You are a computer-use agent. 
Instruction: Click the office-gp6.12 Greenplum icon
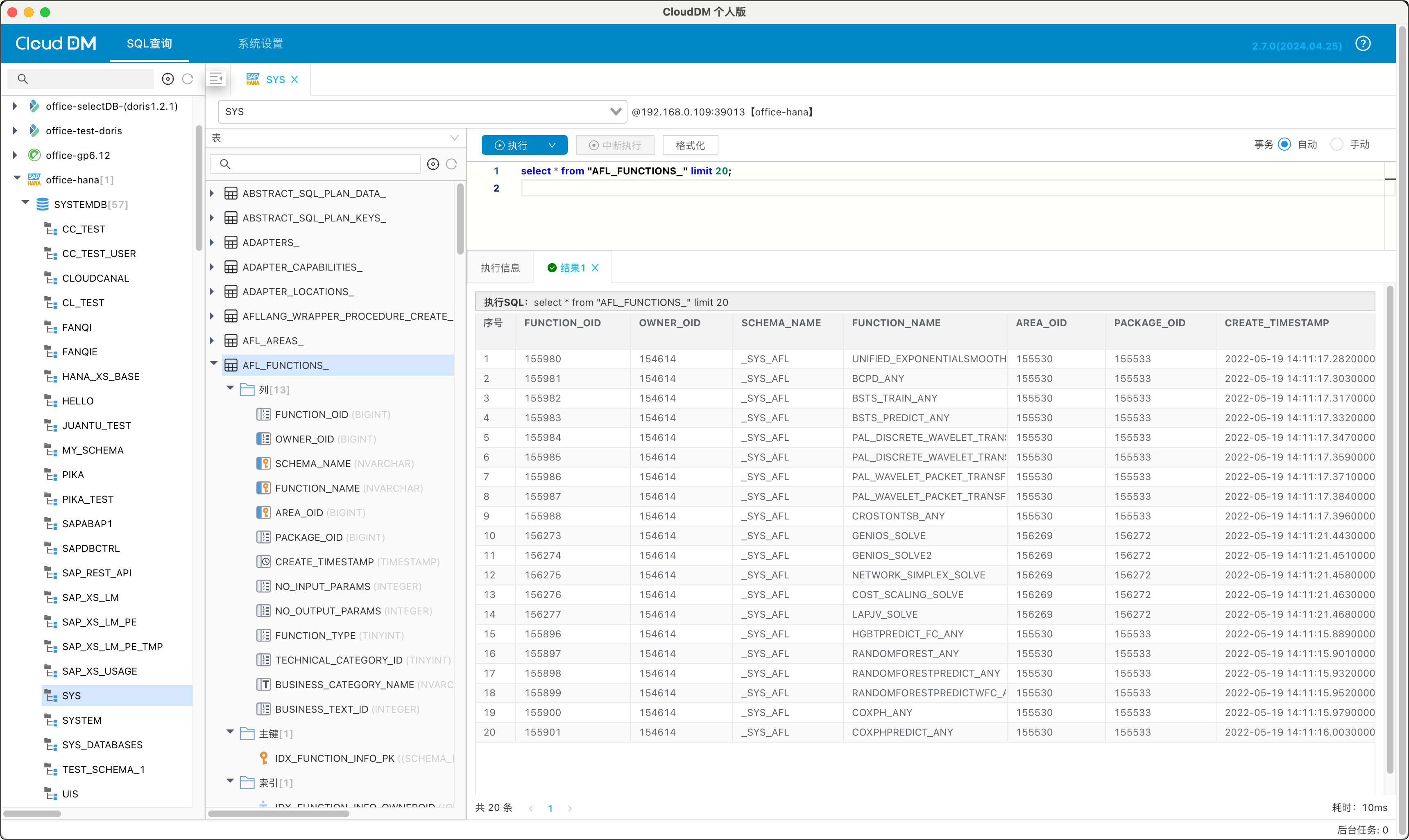pyautogui.click(x=34, y=155)
